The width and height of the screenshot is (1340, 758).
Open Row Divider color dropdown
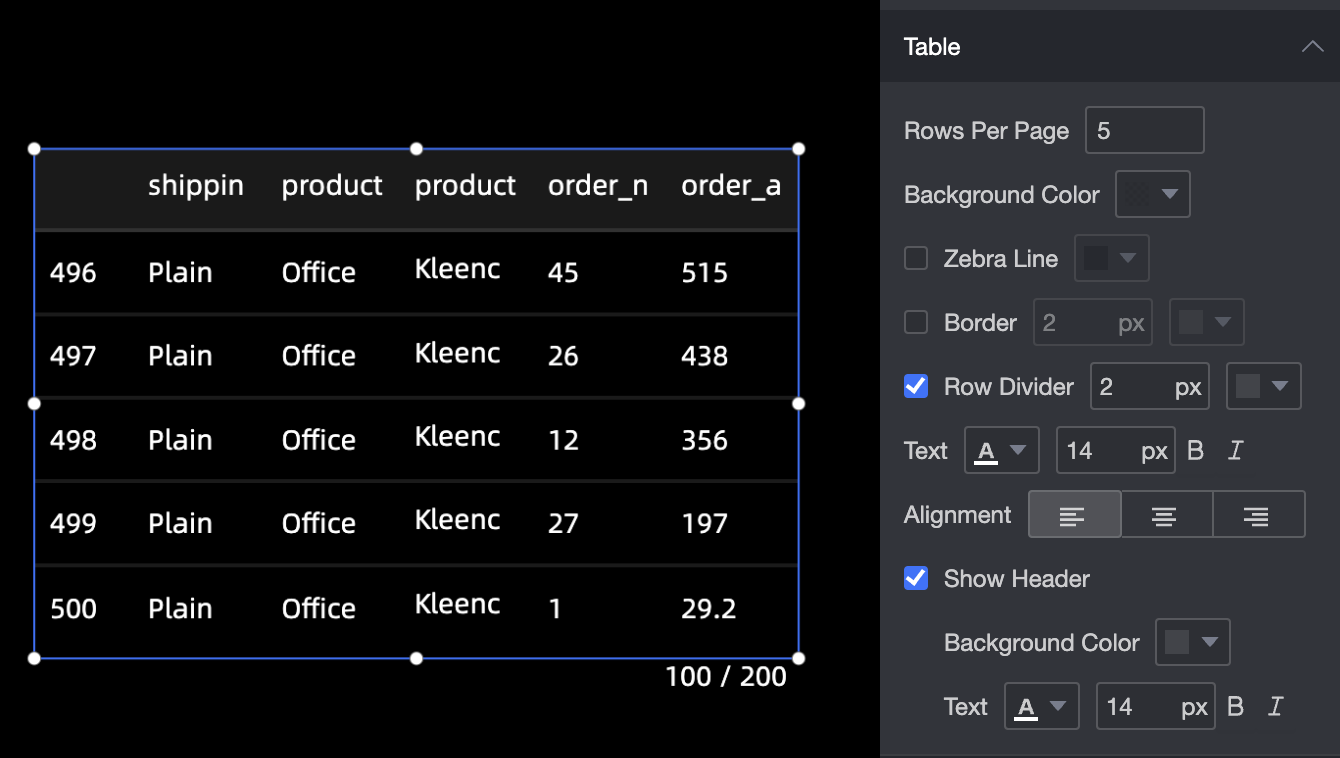coord(1263,387)
